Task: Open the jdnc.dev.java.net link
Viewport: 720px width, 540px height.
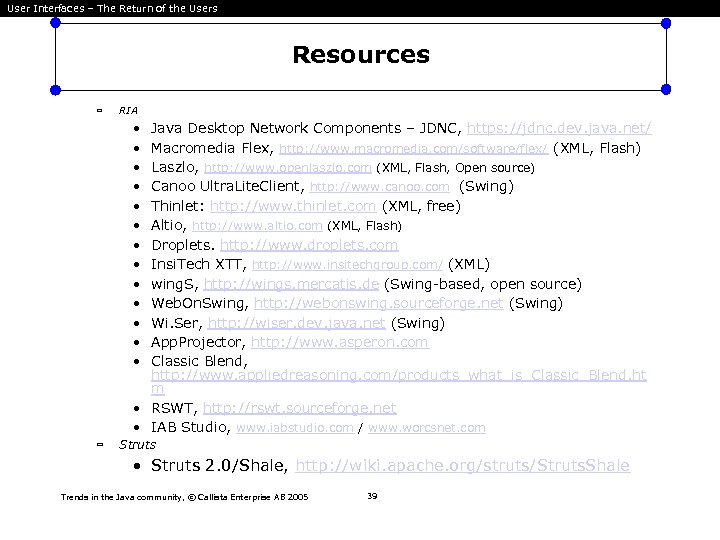Action: (x=559, y=128)
